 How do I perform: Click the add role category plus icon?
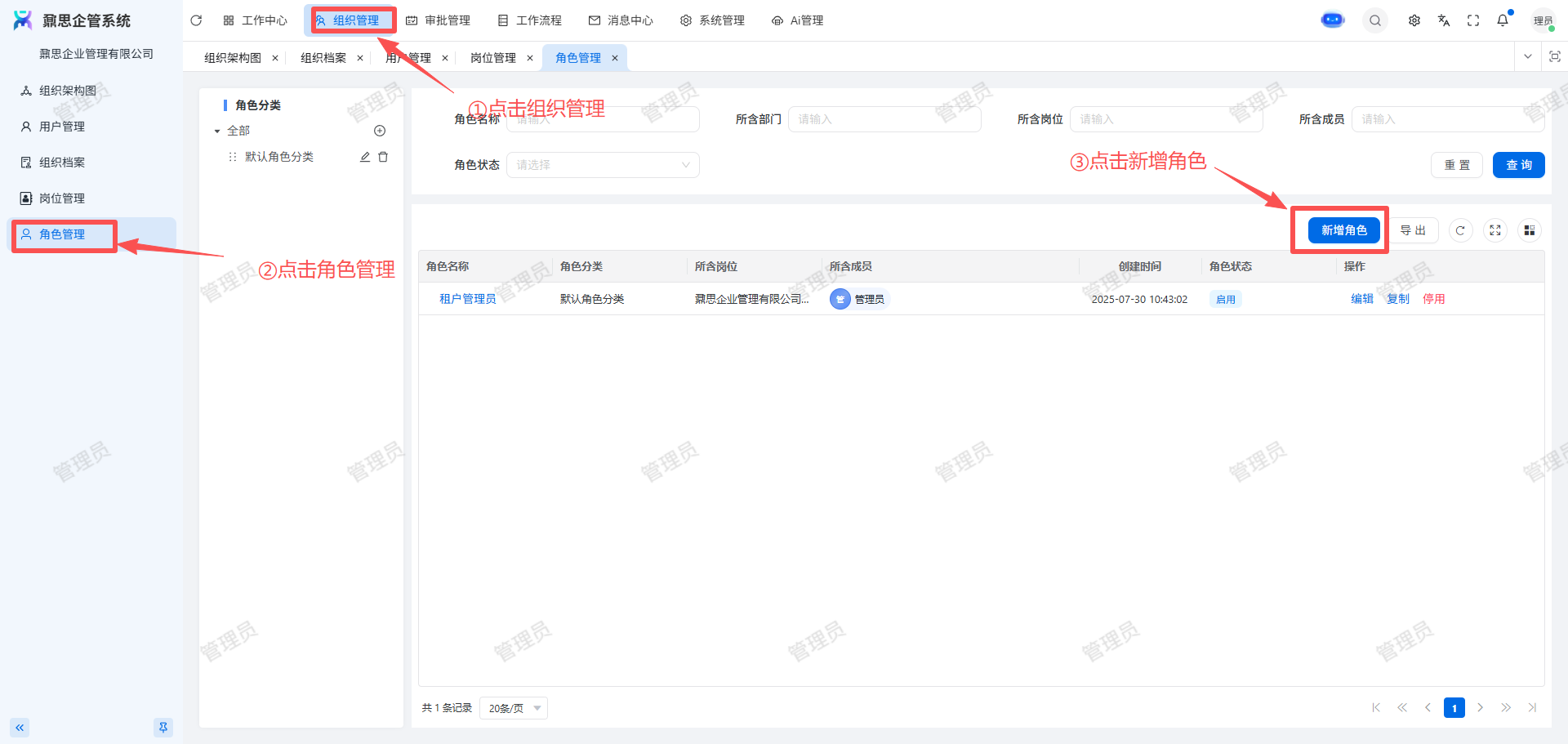click(x=380, y=131)
